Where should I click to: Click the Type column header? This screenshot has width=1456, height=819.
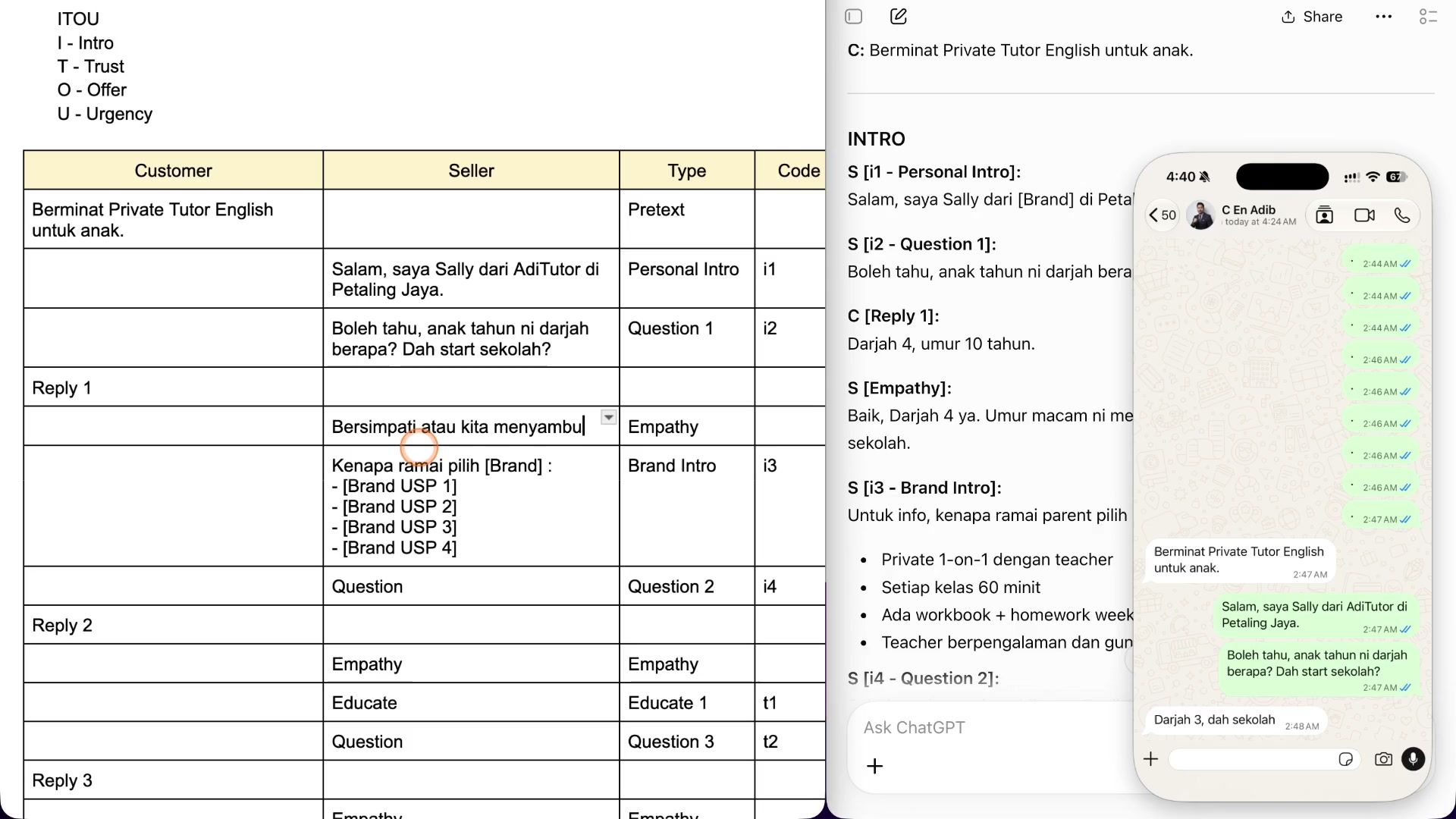(687, 171)
